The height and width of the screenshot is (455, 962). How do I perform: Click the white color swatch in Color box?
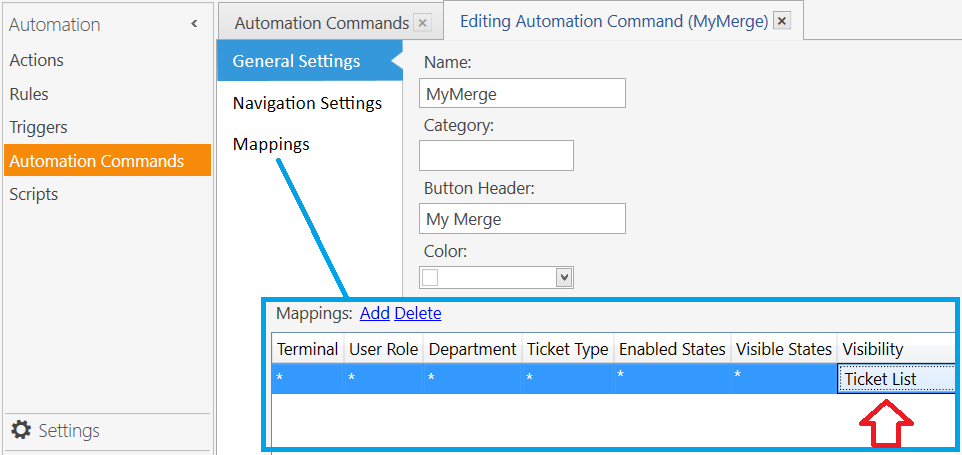[x=431, y=278]
